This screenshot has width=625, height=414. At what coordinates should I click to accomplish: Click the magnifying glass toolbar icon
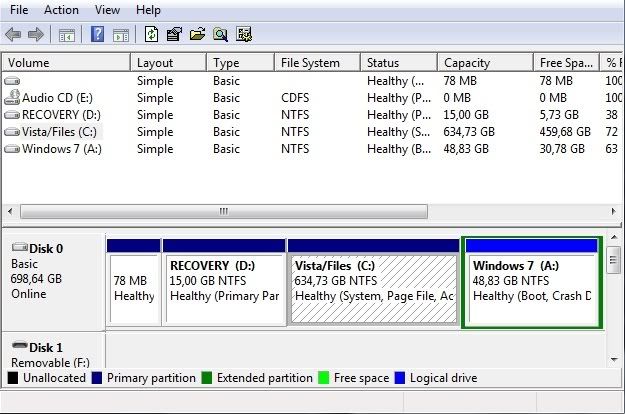[x=220, y=34]
